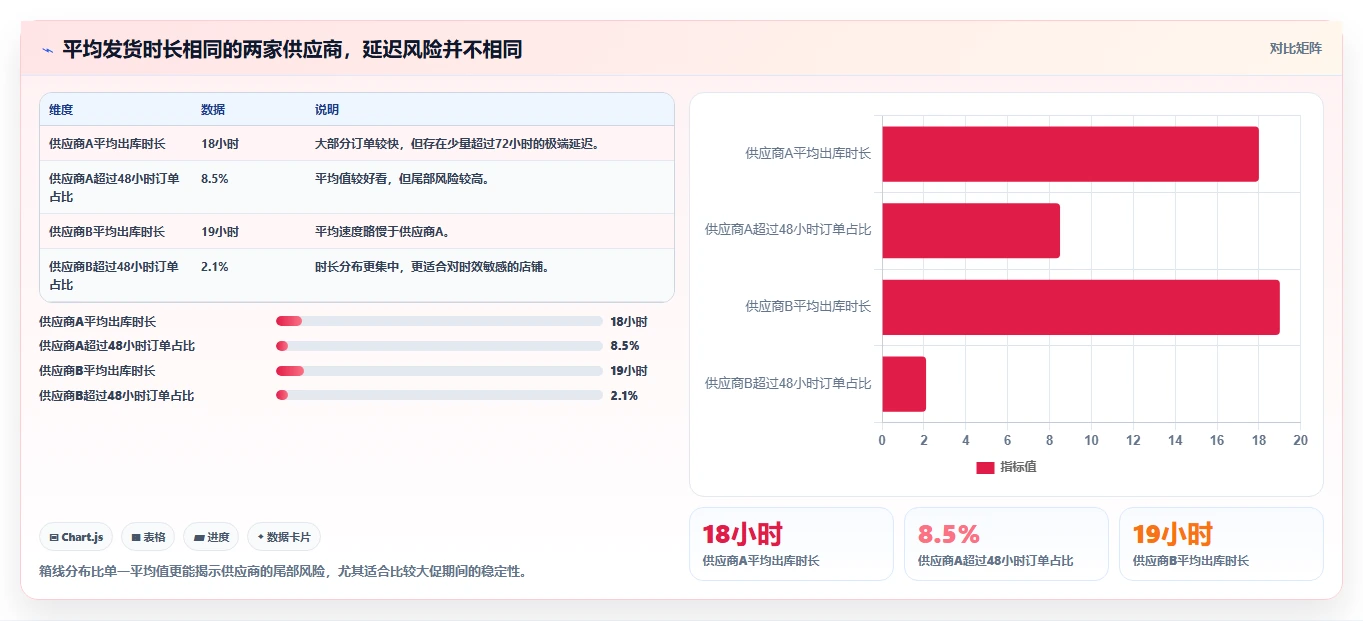Click the lightning icon beside the title
Viewport: 1363px width, 621px height.
[x=48, y=50]
